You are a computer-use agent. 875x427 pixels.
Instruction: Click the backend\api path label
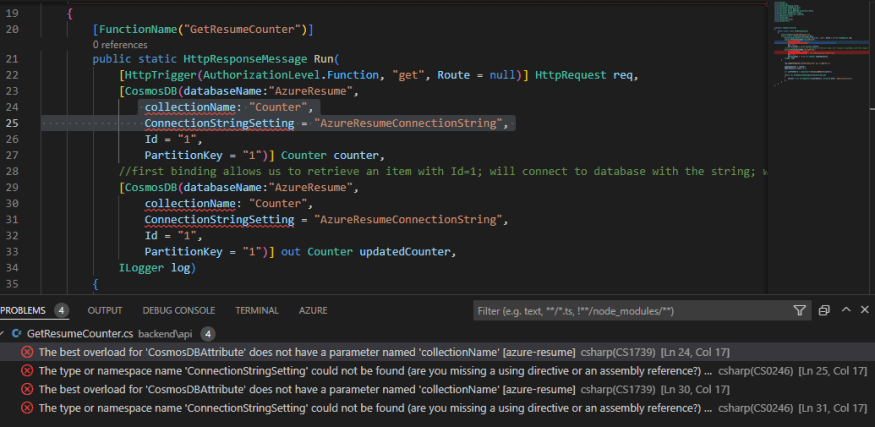click(x=165, y=334)
